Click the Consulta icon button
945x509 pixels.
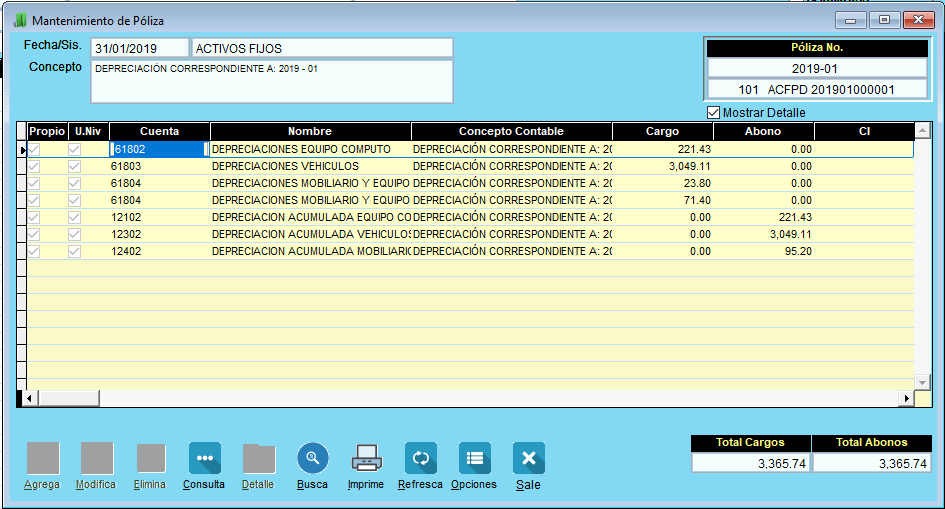point(204,458)
